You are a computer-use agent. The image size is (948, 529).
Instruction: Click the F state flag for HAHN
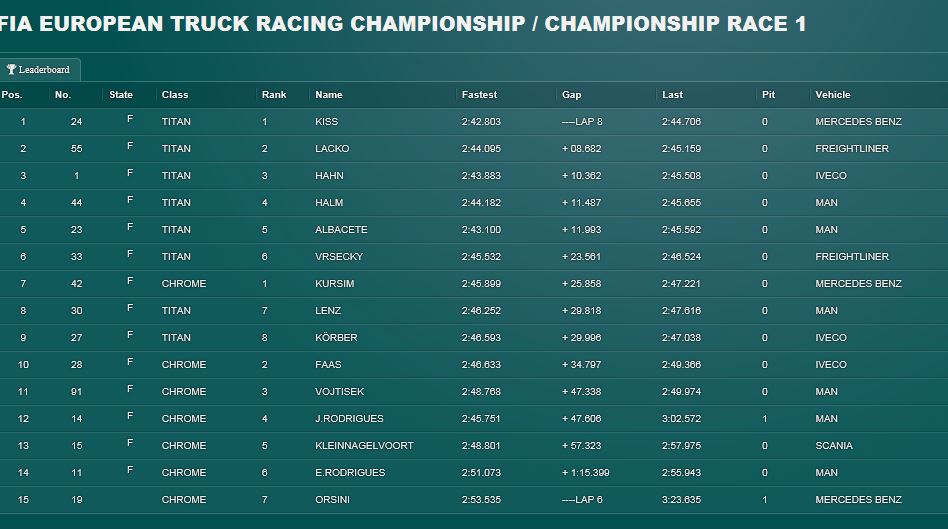(x=130, y=174)
